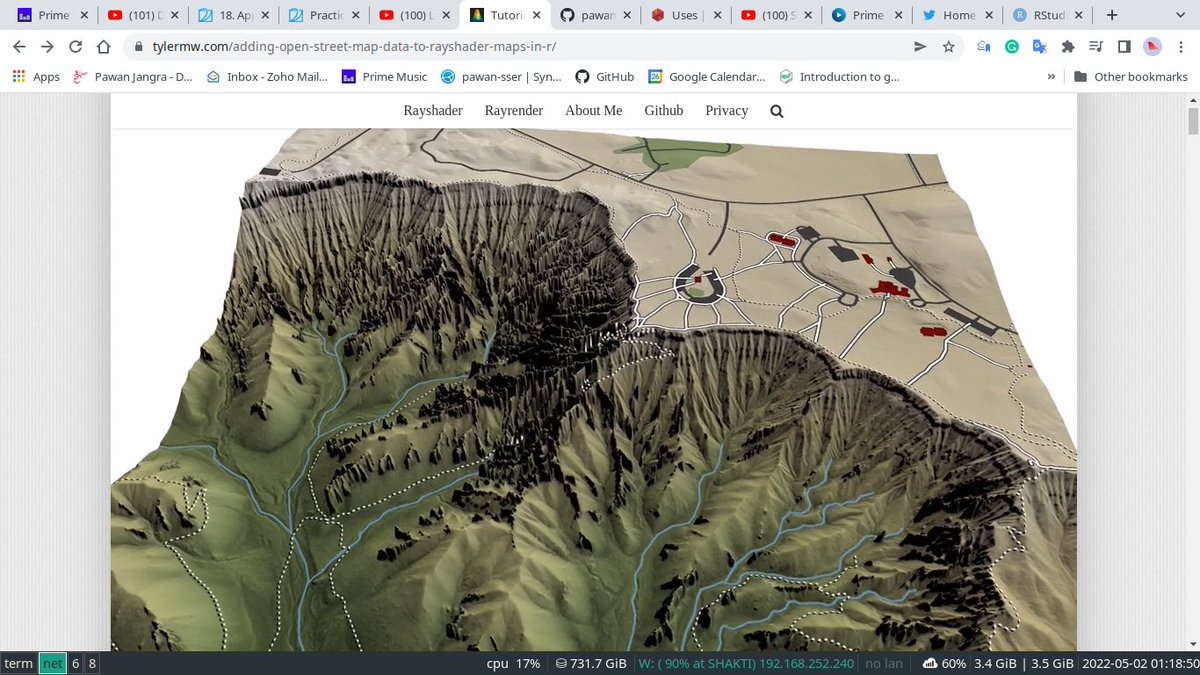Click the SHAKTI wifi status entry
Viewport: 1200px width, 675px height.
coord(747,663)
